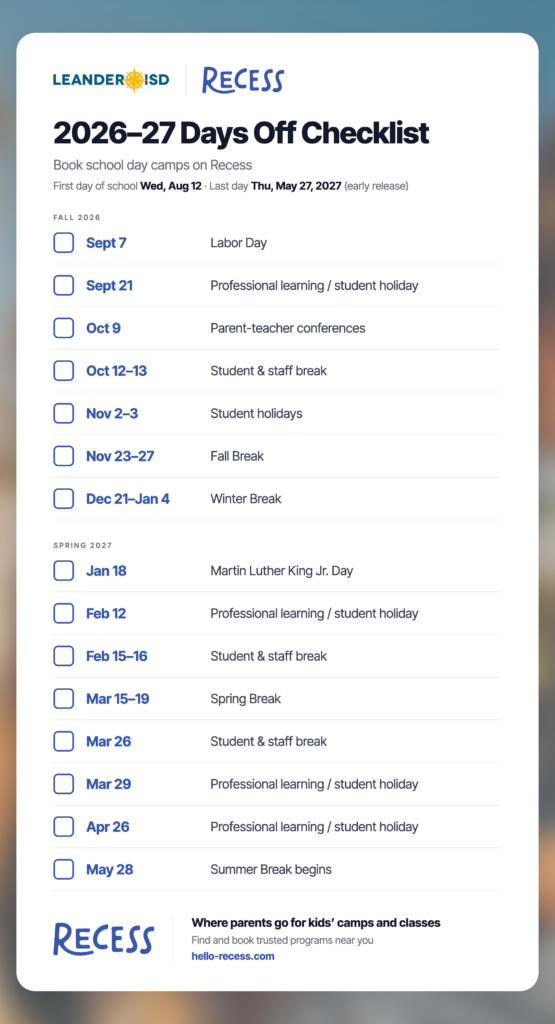Click the Recess logo in footer

(x=103, y=939)
